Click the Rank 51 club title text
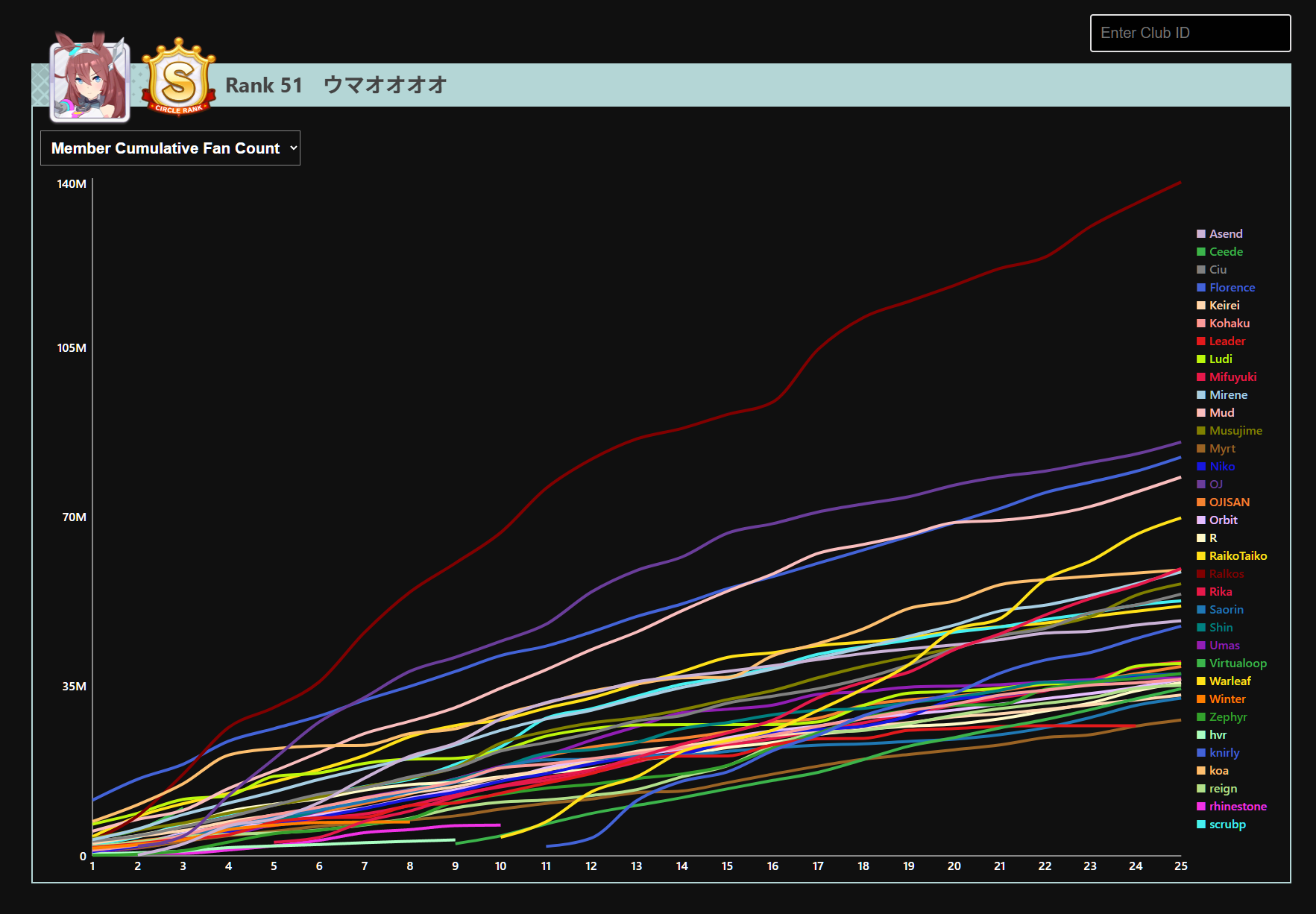This screenshot has height=914, width=1316. 336,85
